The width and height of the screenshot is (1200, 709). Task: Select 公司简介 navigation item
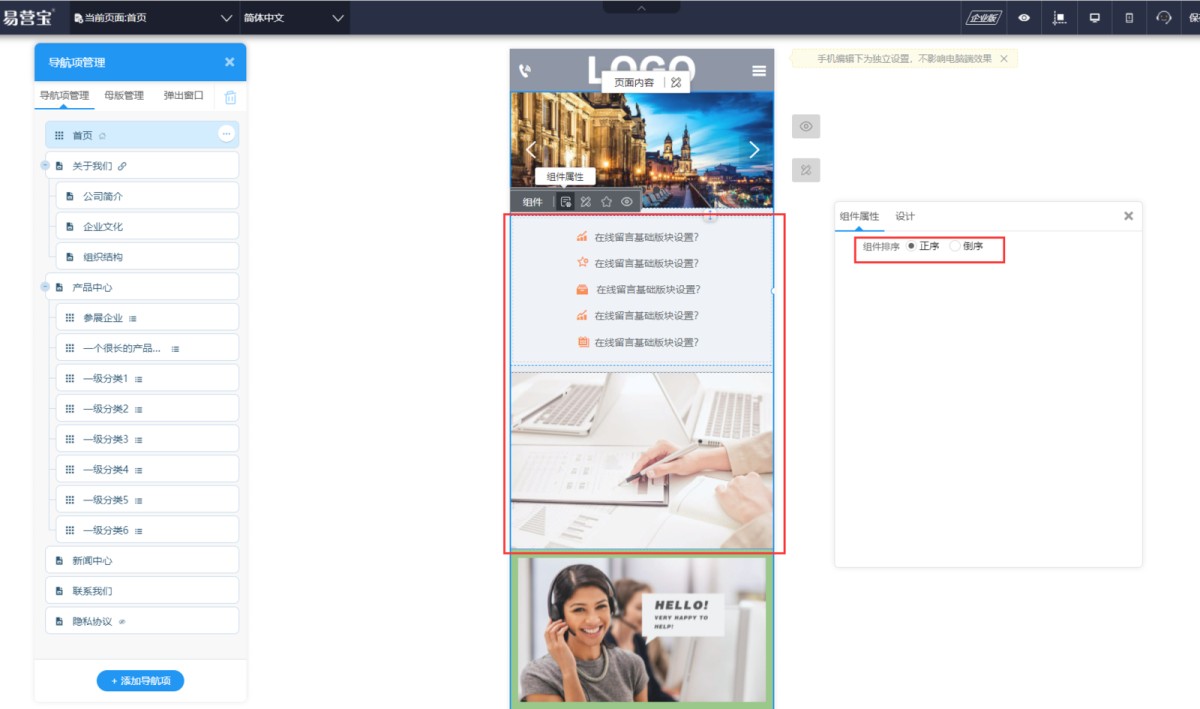point(147,196)
